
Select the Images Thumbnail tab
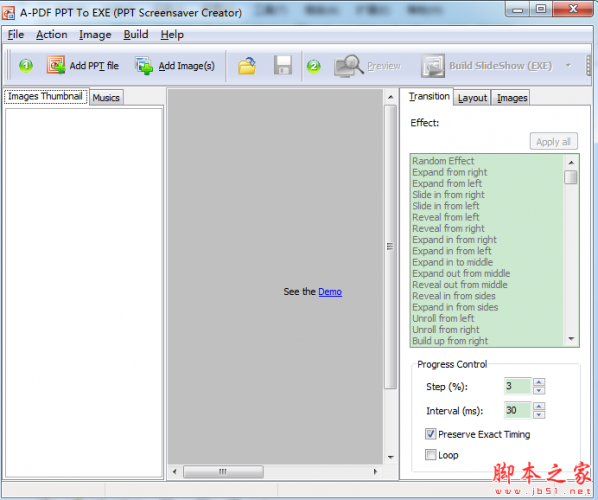click(x=45, y=96)
